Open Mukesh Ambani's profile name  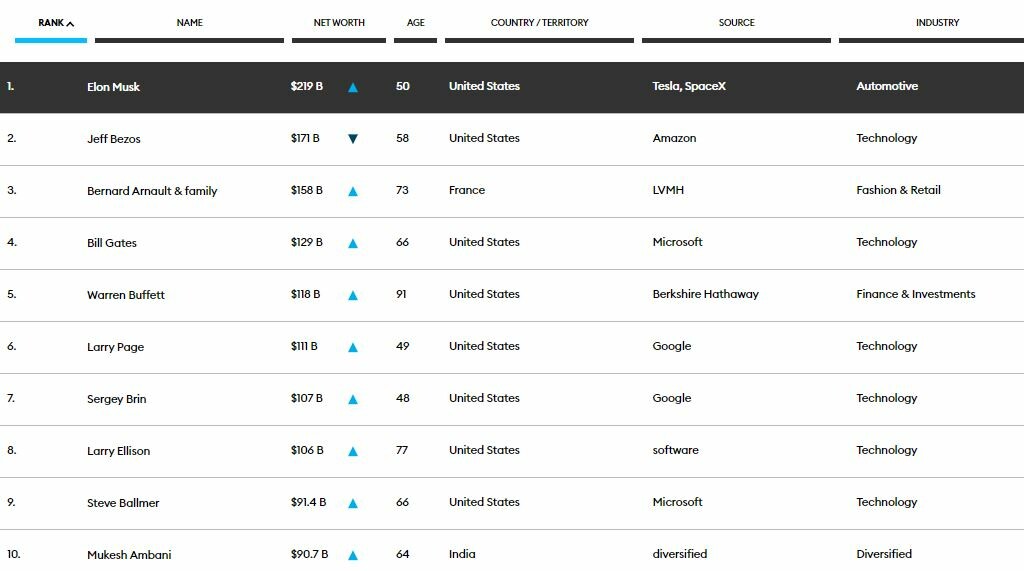point(129,555)
